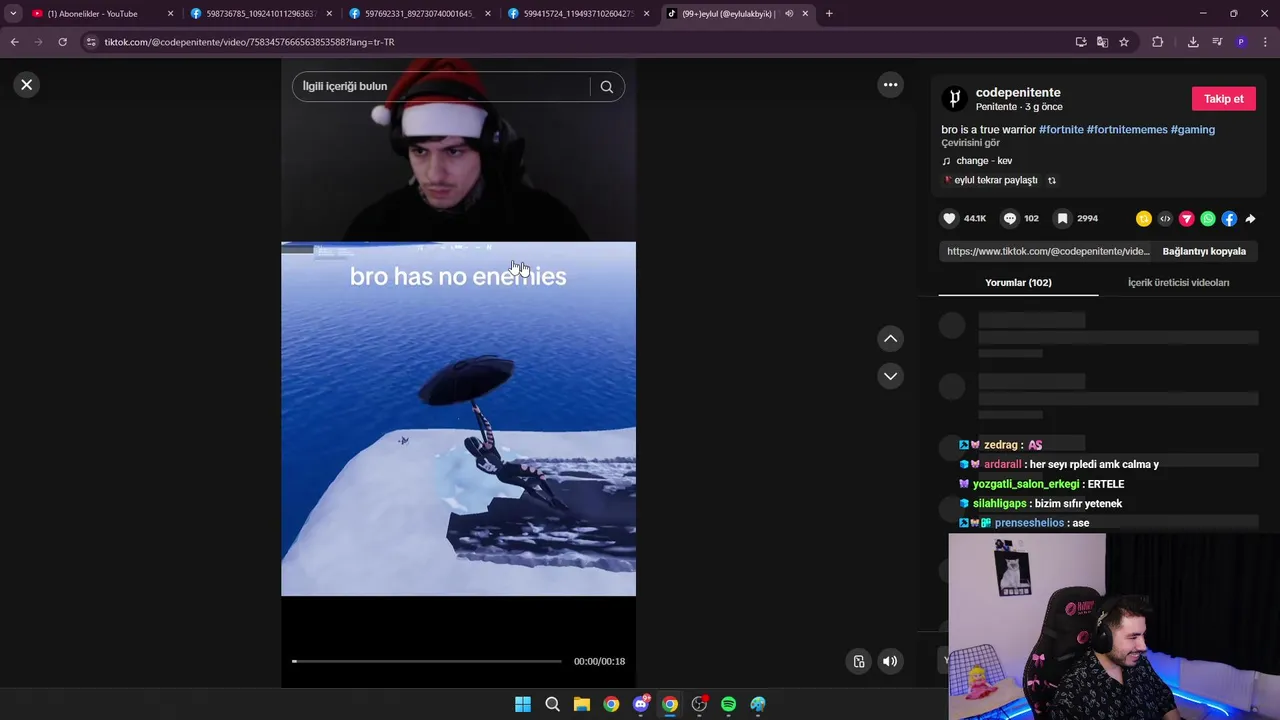Open Discord from the taskbar

(641, 704)
